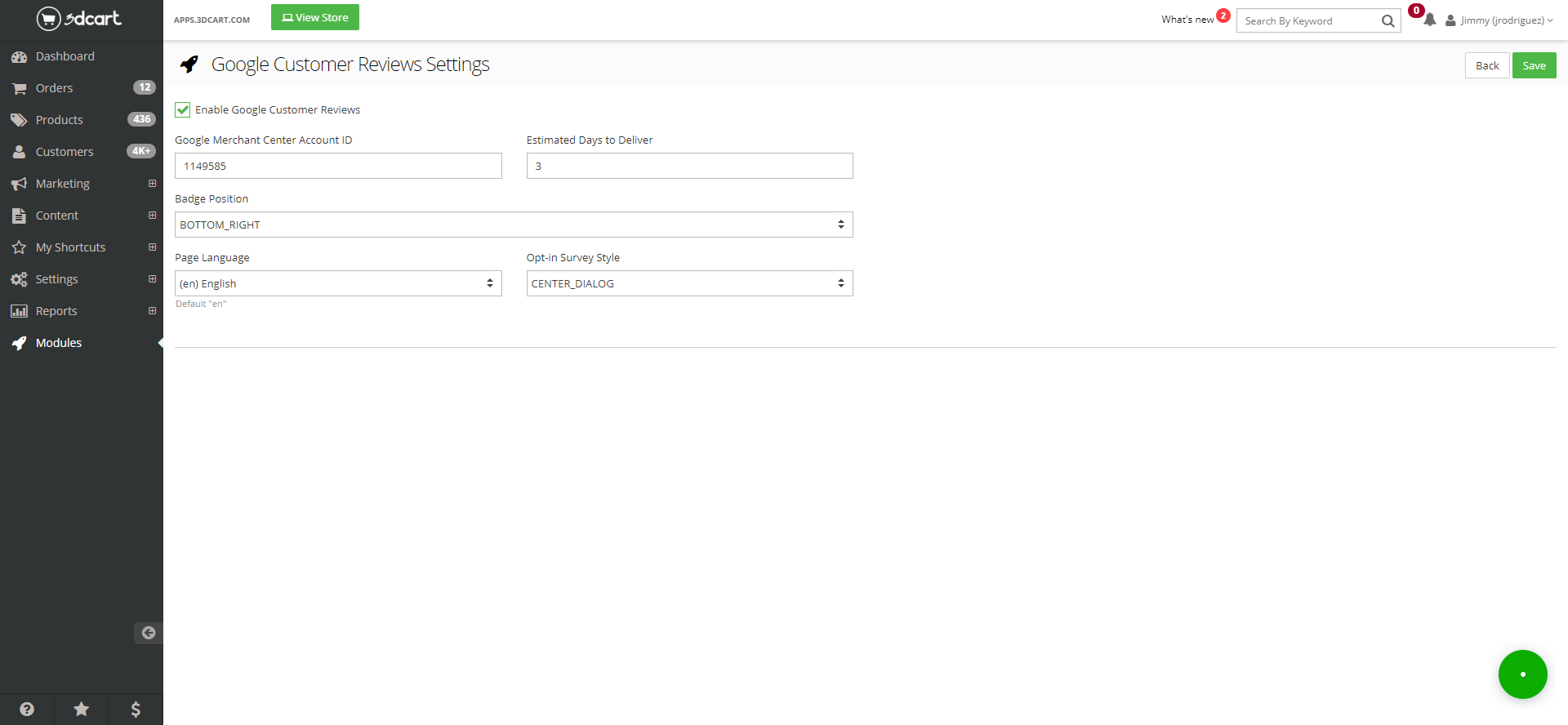Click the dollar sign billing icon
1568x725 pixels.
(136, 709)
